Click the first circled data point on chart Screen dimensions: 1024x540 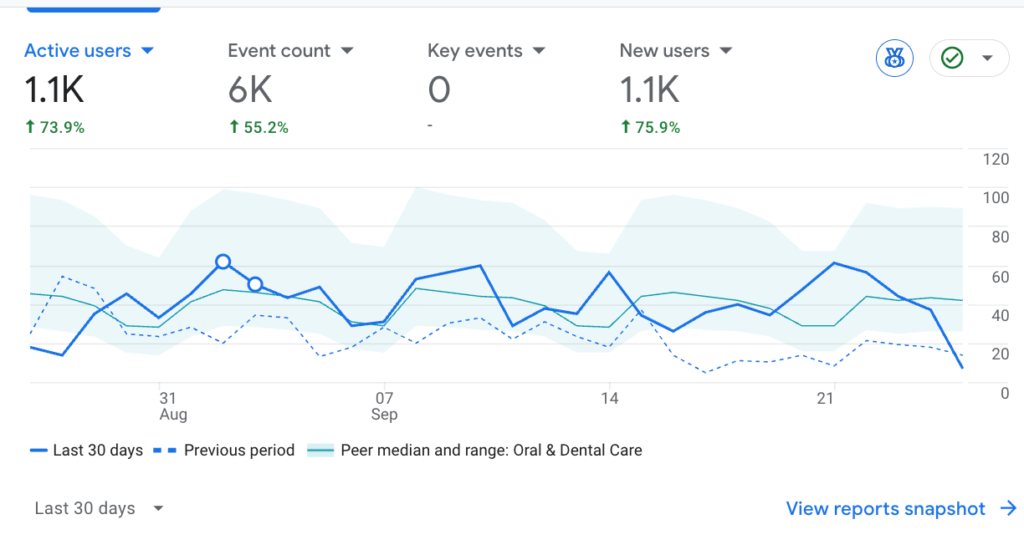pos(223,262)
